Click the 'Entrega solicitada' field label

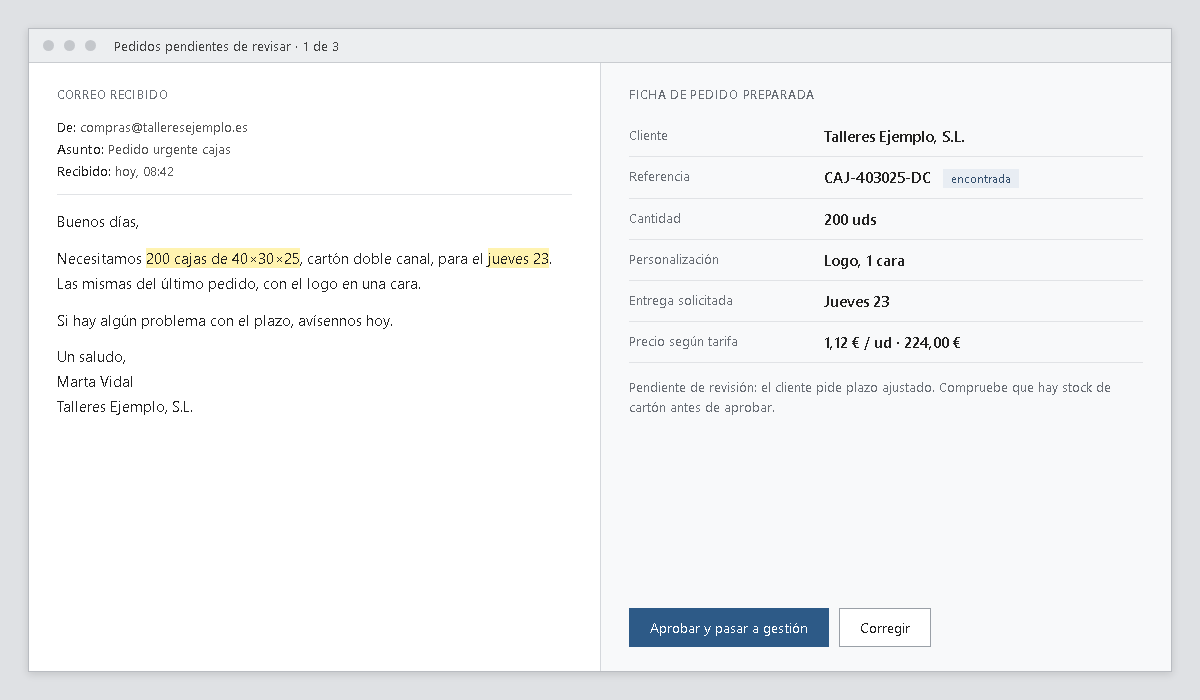click(680, 301)
